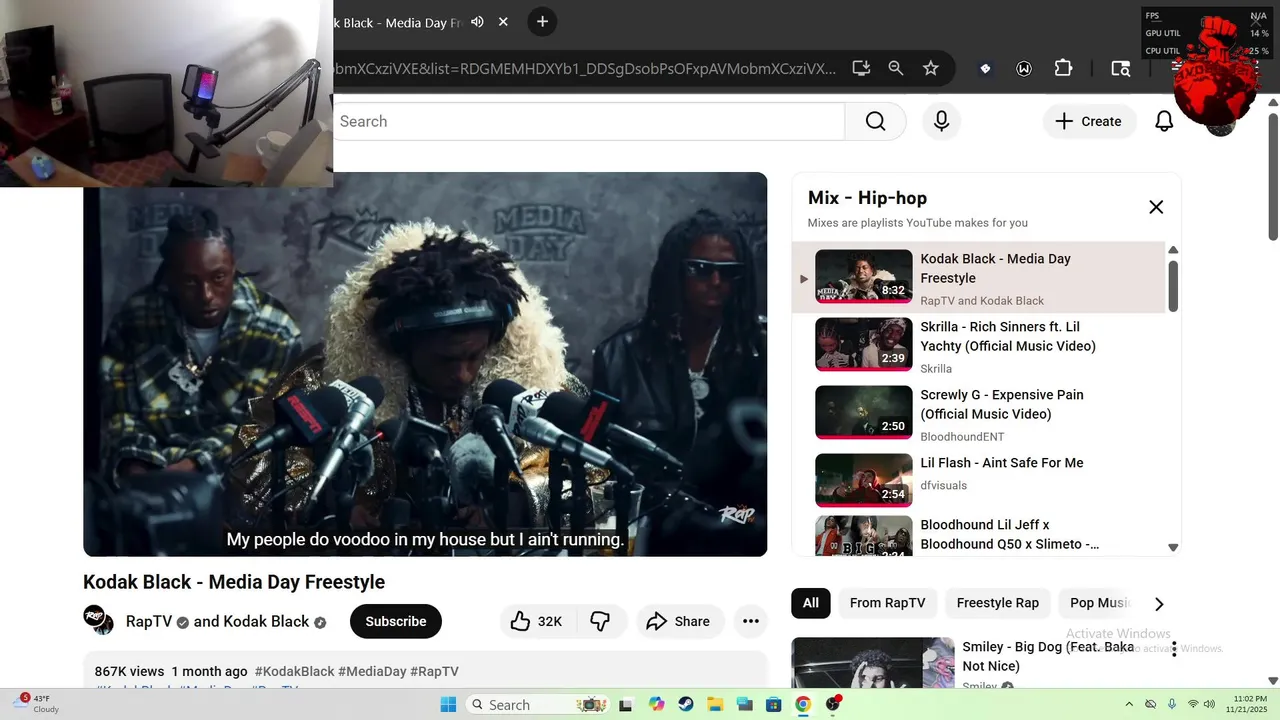The height and width of the screenshot is (720, 1280).
Task: Open the Smiley - Big Dog title link
Action: [1048, 656]
